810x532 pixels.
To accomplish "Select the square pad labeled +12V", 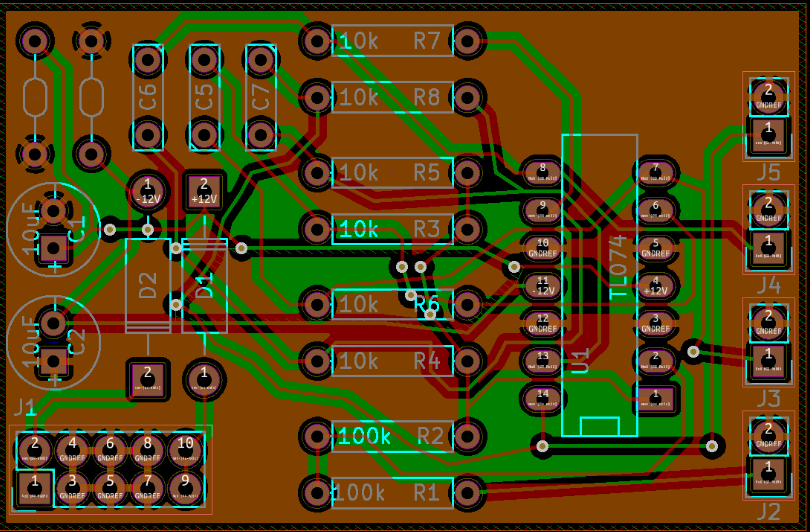I will click(204, 190).
